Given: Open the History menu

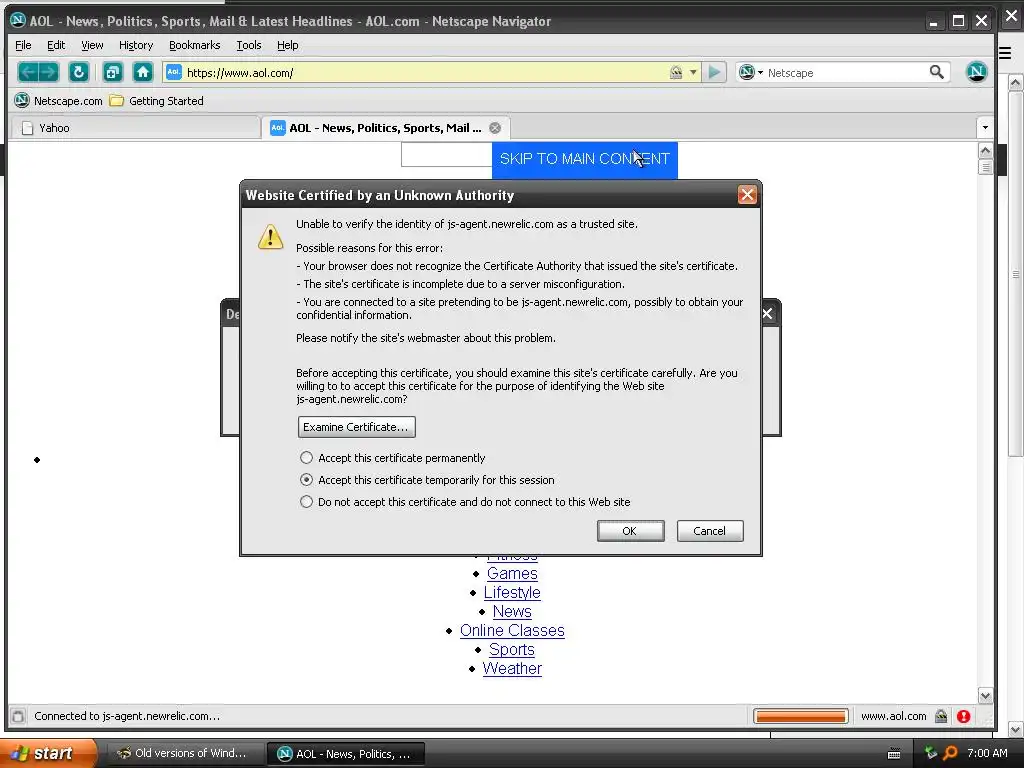Looking at the screenshot, I should [x=136, y=45].
